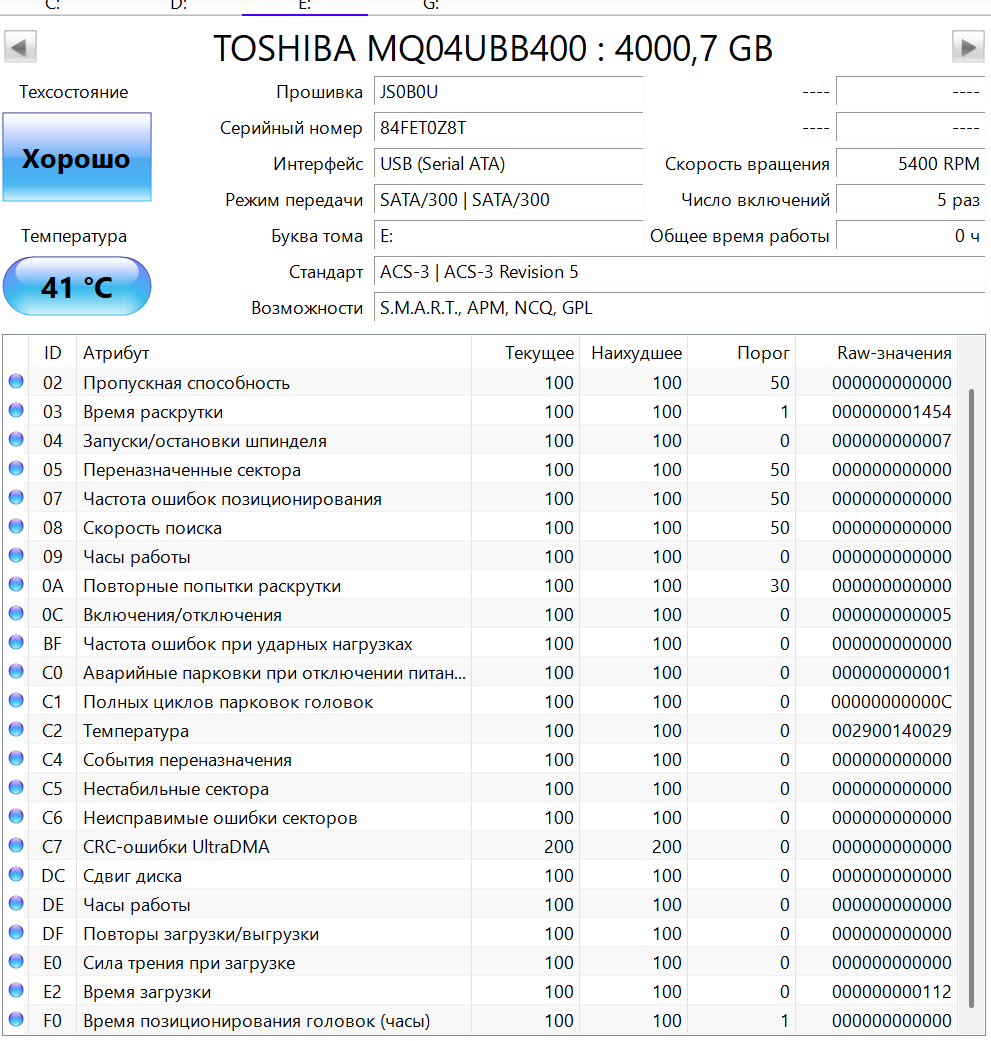Switch to the D: drive tab
This screenshot has height=1041, width=991.
tap(179, 5)
